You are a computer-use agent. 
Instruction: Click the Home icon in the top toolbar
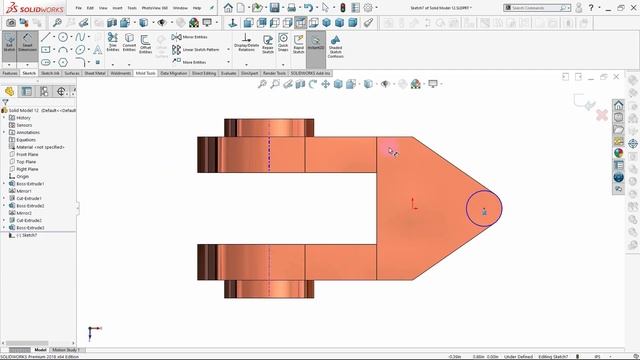228,7
